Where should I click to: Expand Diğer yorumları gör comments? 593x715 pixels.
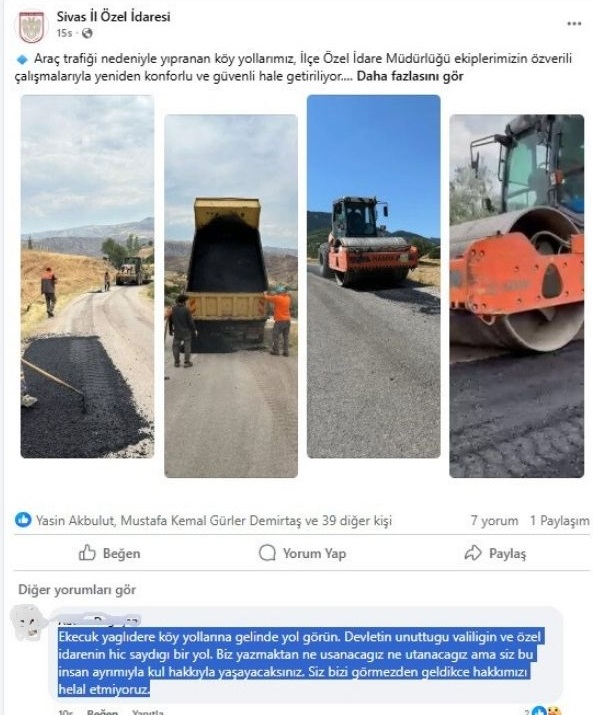point(77,590)
